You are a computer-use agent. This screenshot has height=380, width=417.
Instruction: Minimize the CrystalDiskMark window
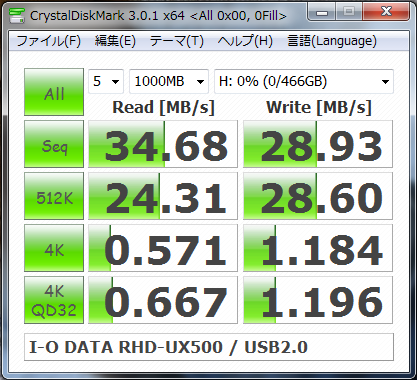coord(322,12)
